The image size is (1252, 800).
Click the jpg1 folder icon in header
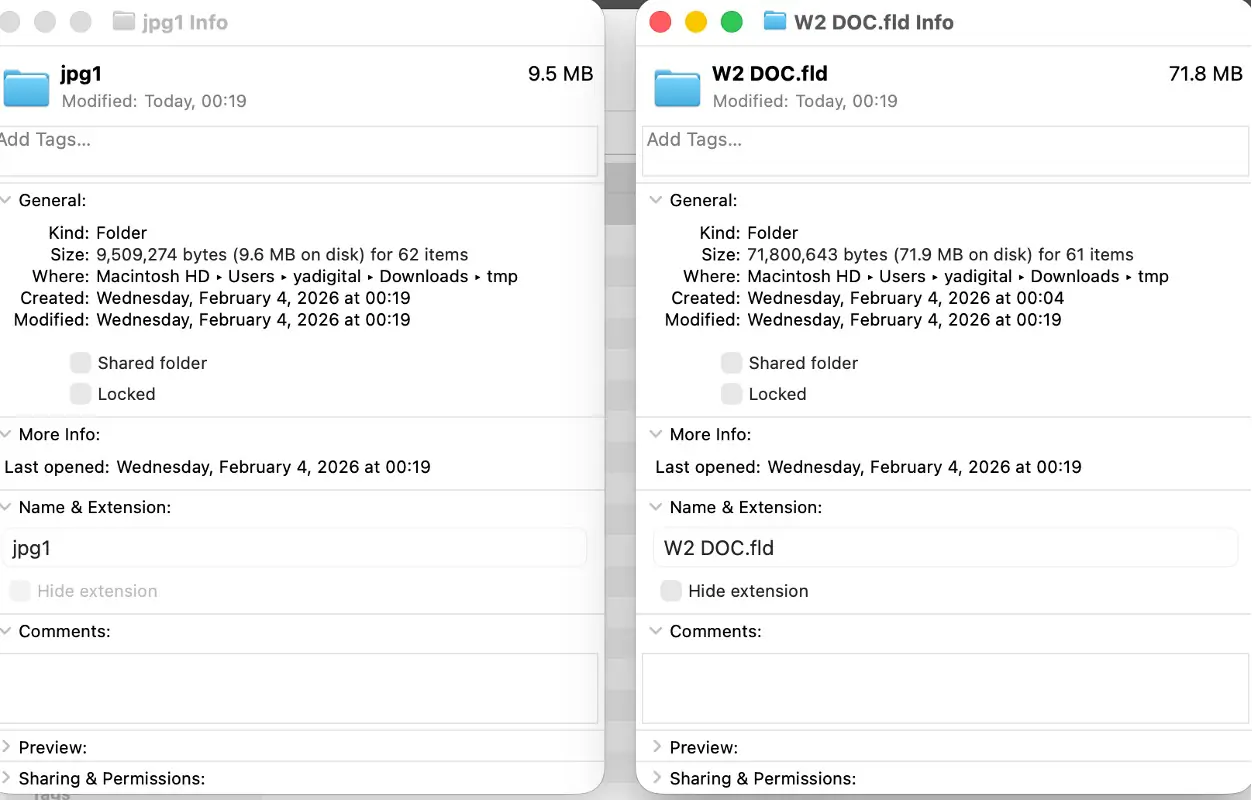tap(26, 87)
